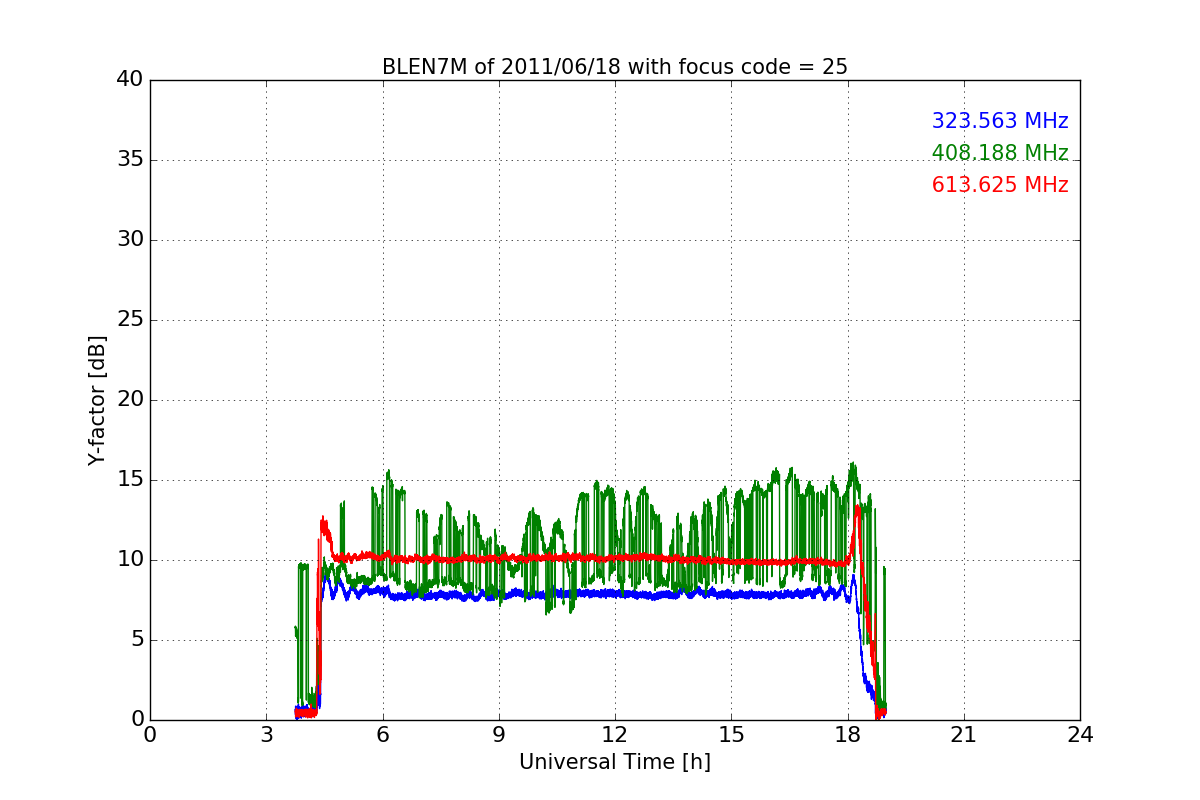Click the y-axis tick label '30'
The image size is (1200, 800).
pyautogui.click(x=130, y=240)
